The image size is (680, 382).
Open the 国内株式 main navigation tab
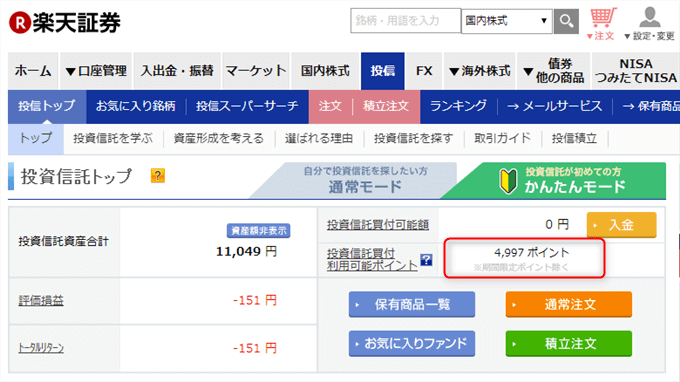click(x=325, y=71)
